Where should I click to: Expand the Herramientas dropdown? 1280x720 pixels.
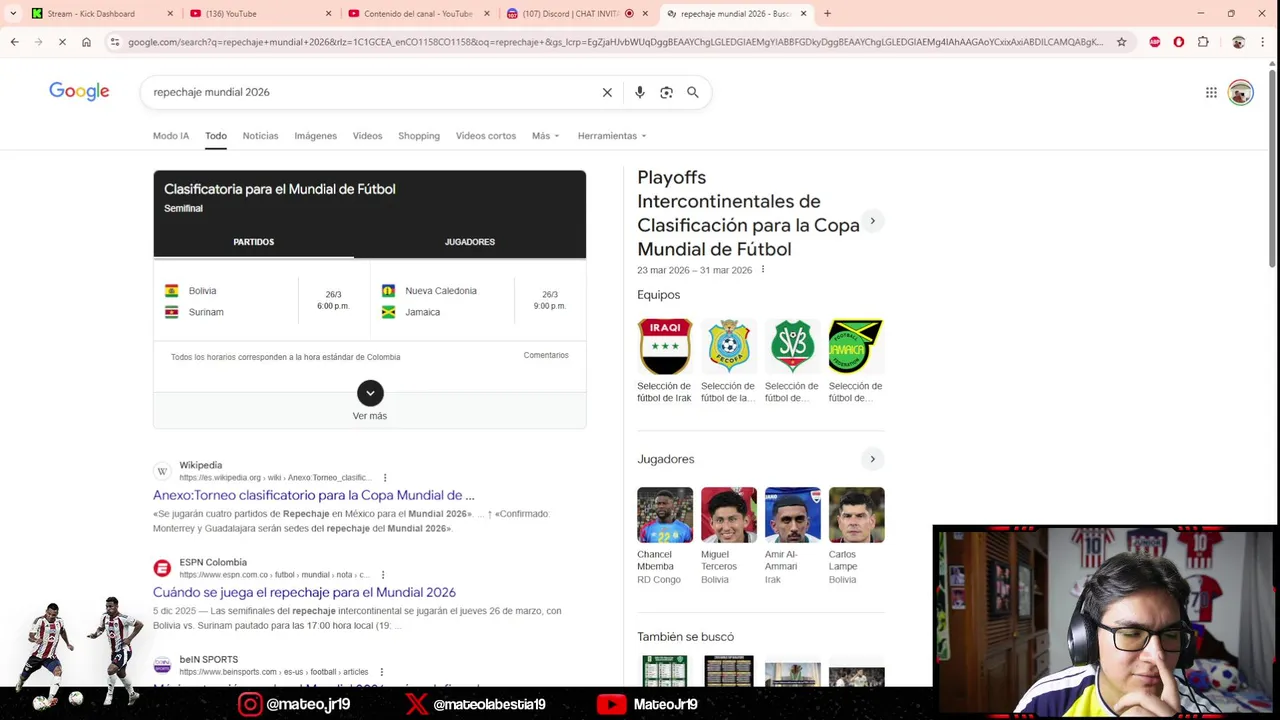[612, 136]
